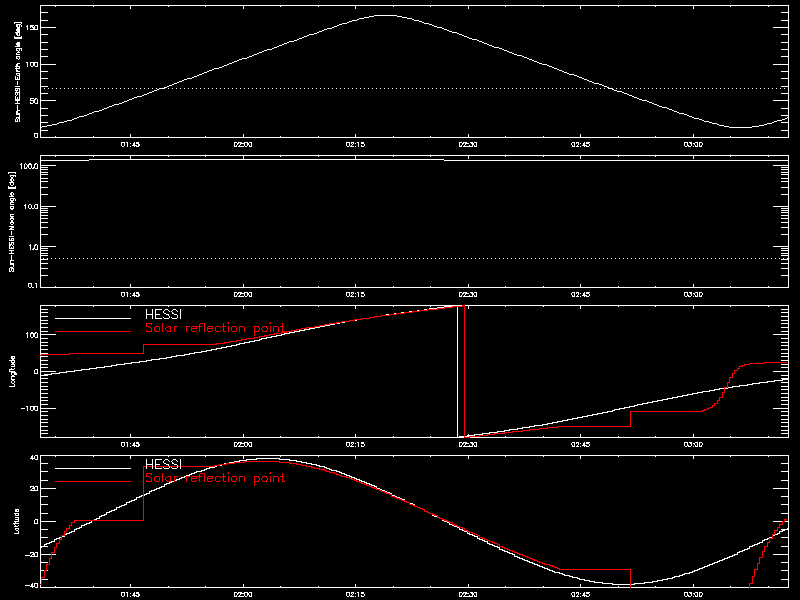Click the 100.0 tick label on Noon angle plot
The image size is (800, 600).
point(29,166)
